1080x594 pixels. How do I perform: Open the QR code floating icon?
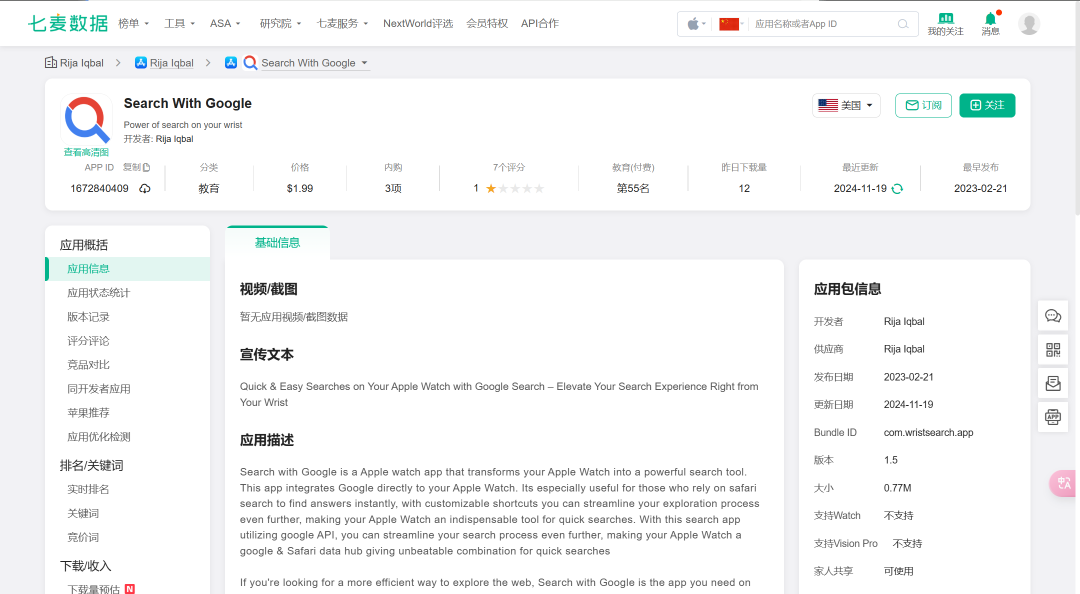pos(1053,349)
